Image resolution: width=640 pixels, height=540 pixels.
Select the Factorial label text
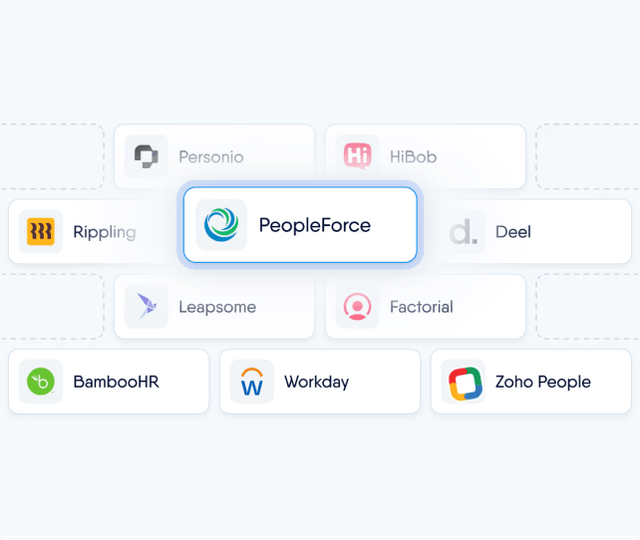pyautogui.click(x=422, y=307)
